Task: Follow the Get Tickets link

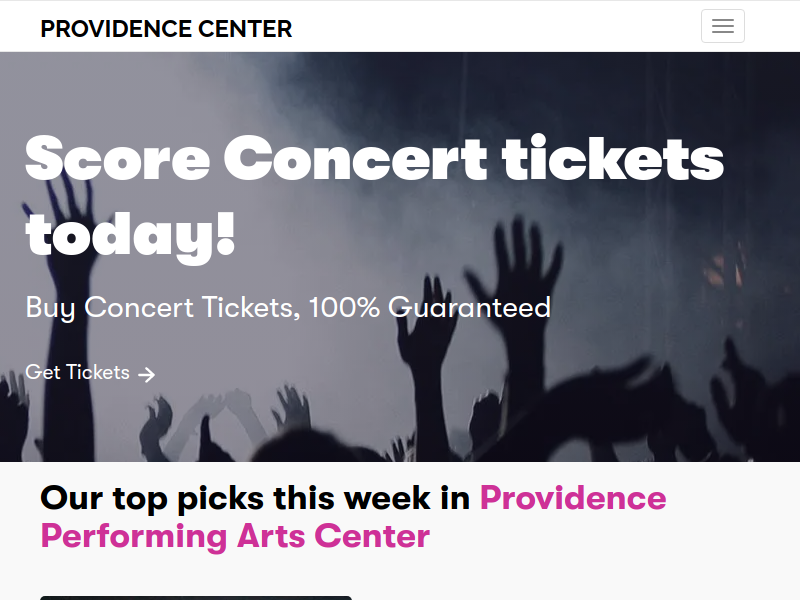Action: (x=90, y=373)
